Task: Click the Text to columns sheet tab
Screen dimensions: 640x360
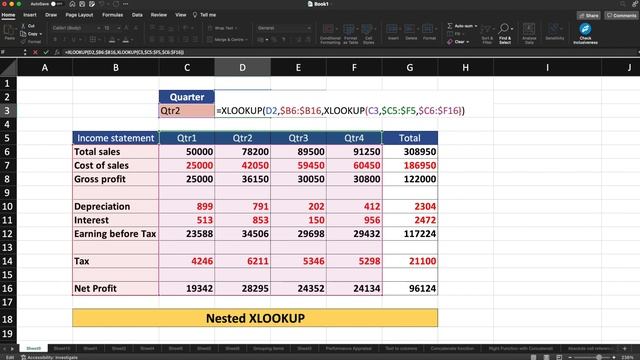Action: (x=401, y=349)
